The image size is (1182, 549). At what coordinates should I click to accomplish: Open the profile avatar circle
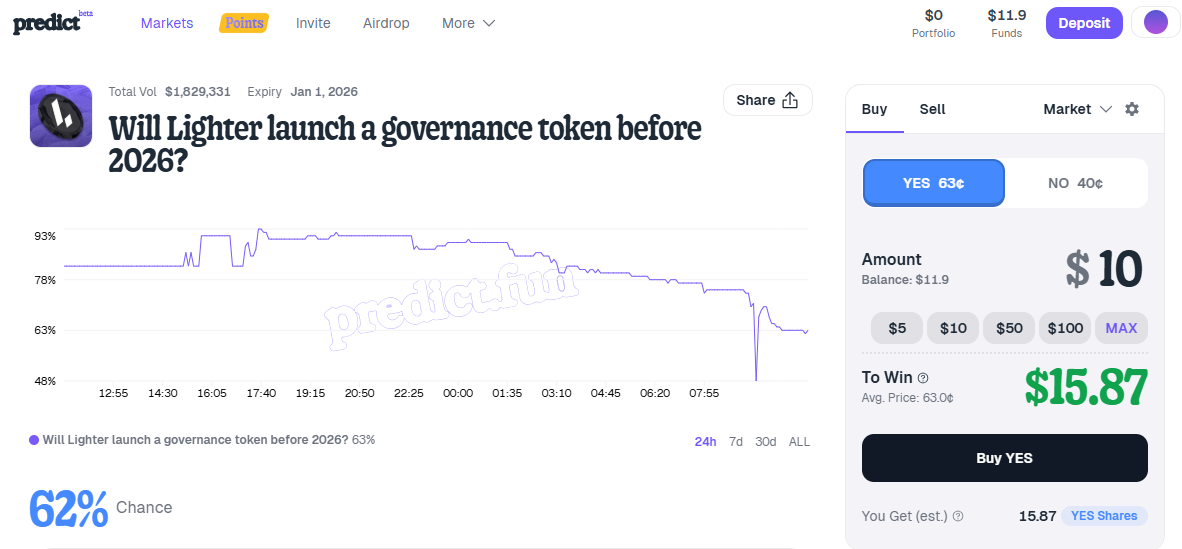point(1155,23)
